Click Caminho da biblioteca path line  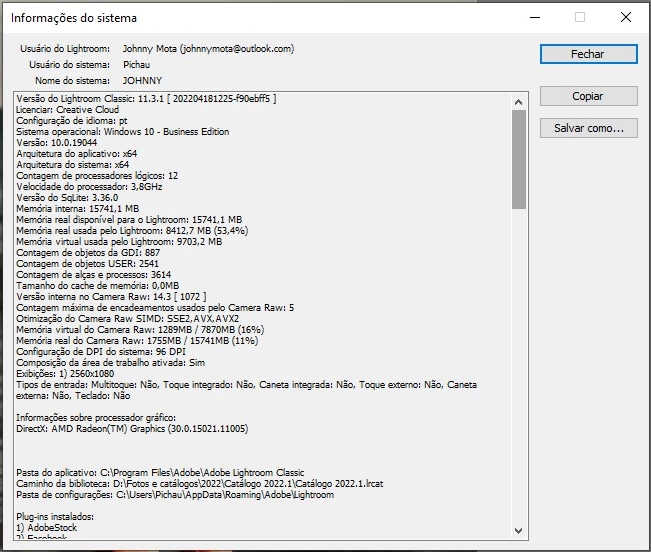(200, 484)
